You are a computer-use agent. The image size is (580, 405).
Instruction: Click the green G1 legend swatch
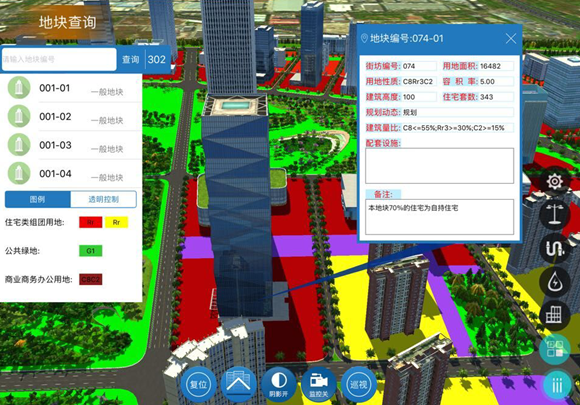(91, 251)
